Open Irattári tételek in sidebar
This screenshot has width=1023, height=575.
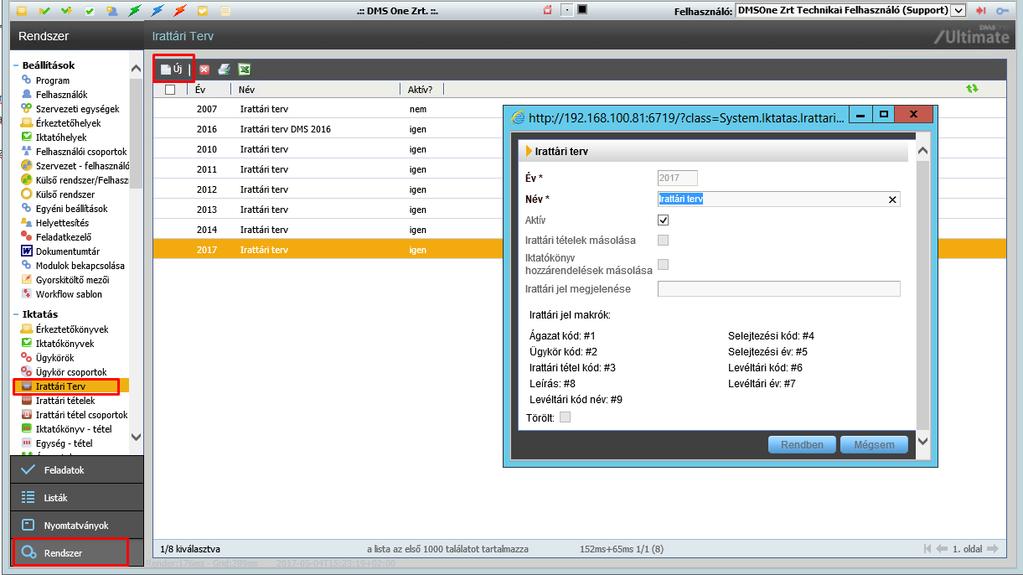(x=65, y=401)
